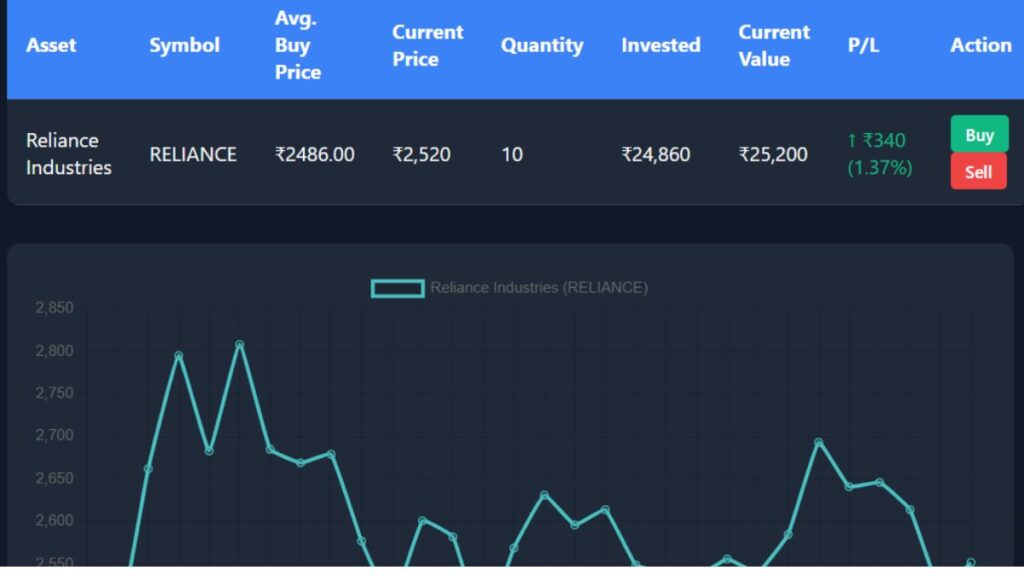The height and width of the screenshot is (576, 1024).
Task: Click the ₹340 (1.37%) profit value
Action: click(x=880, y=154)
